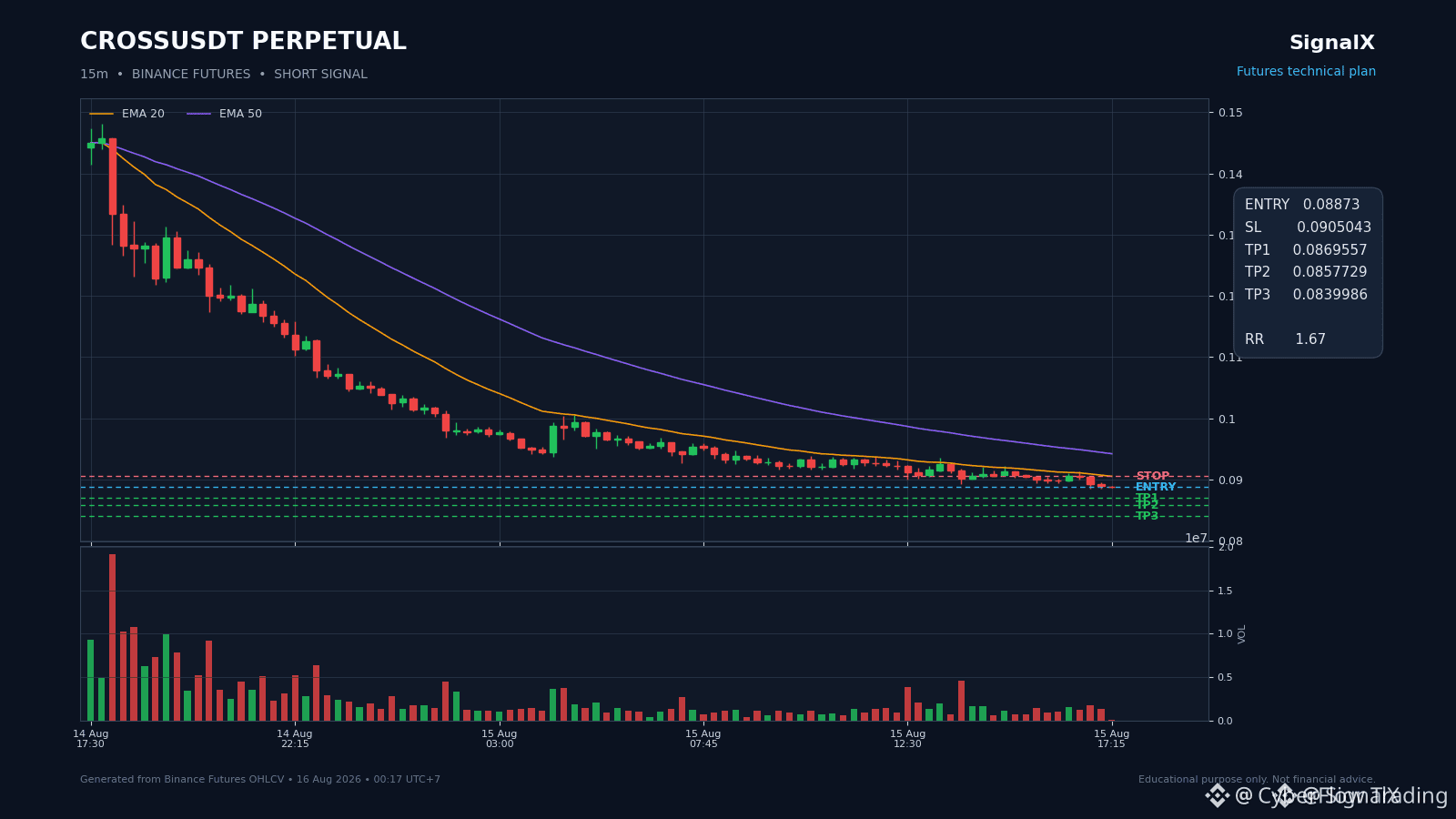The width and height of the screenshot is (1456, 819).
Task: Click the ENTRY 0.08873 row in info box
Action: (1302, 205)
